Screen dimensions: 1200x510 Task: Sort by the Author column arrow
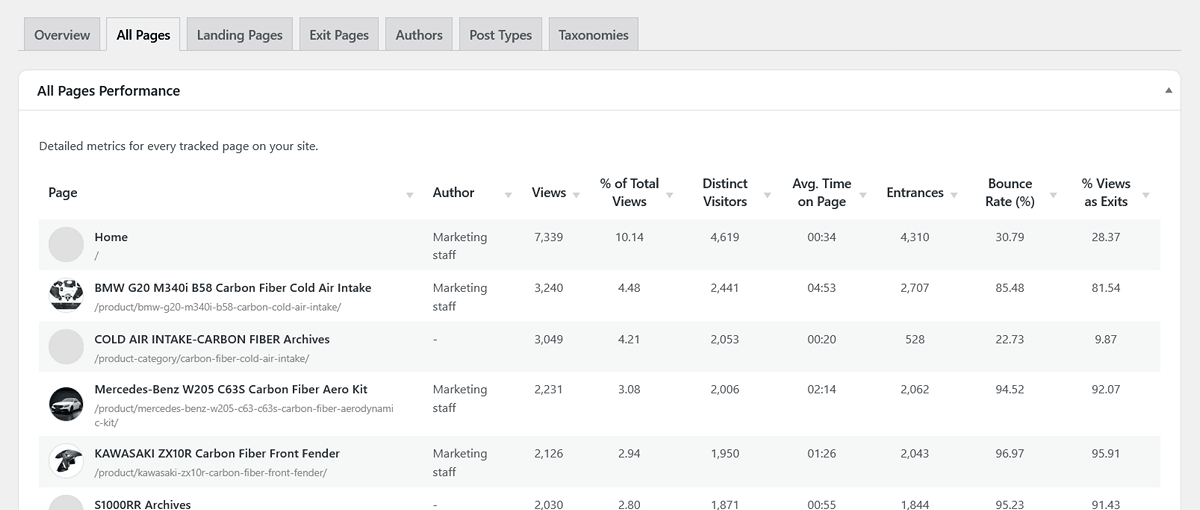point(508,194)
